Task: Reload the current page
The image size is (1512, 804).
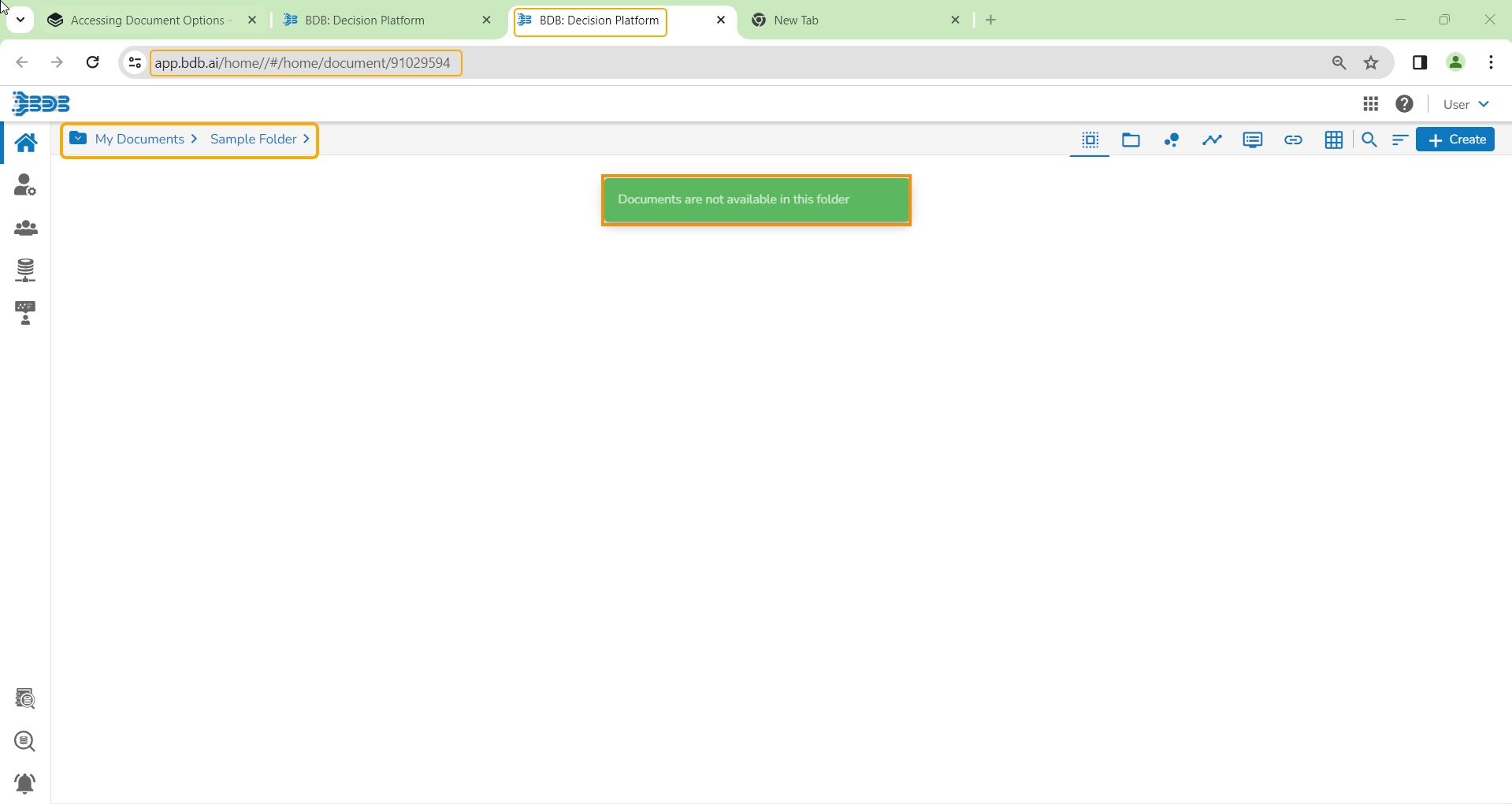Action: [92, 63]
